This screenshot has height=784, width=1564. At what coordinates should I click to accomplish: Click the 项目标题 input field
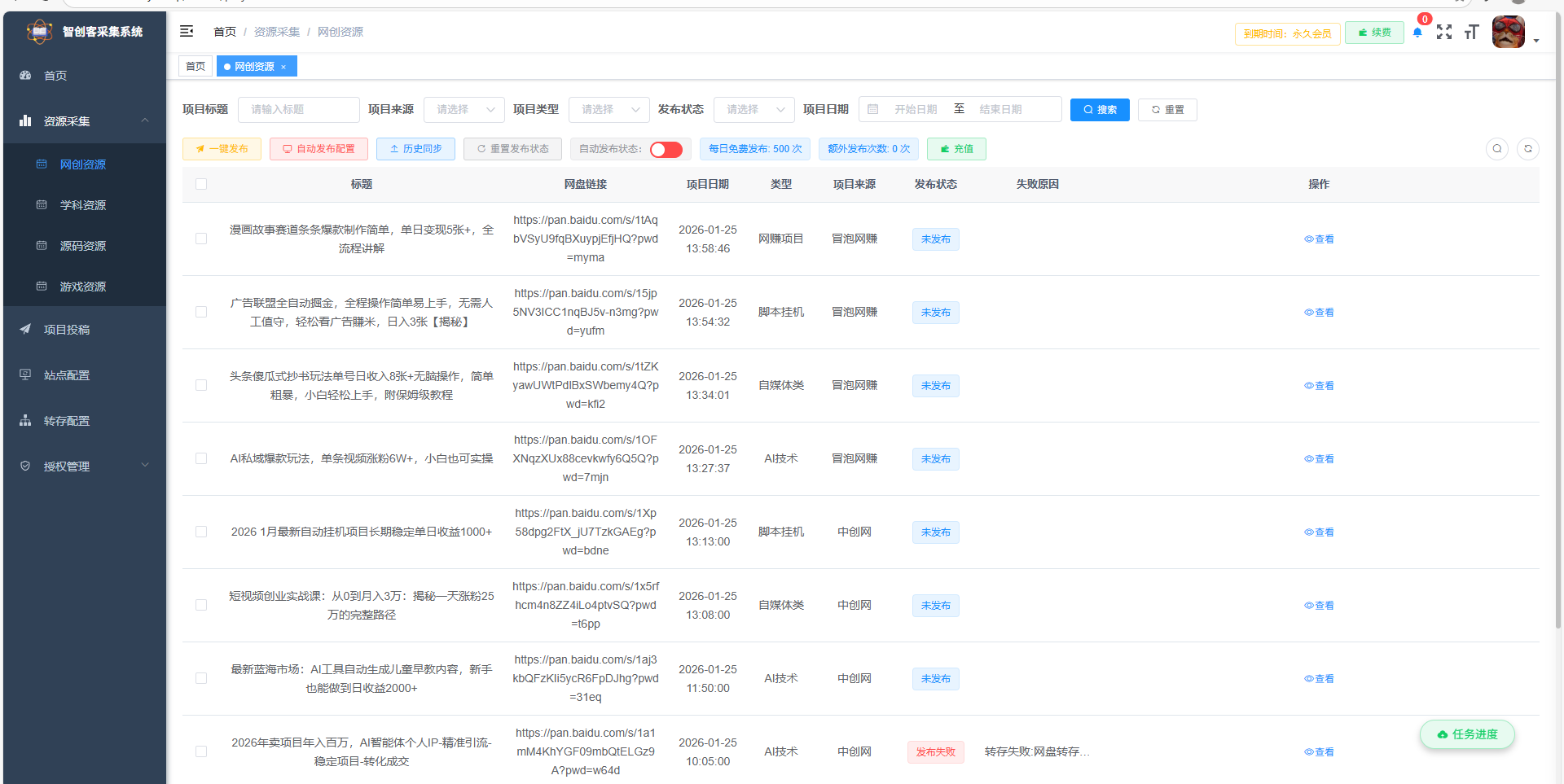point(298,109)
